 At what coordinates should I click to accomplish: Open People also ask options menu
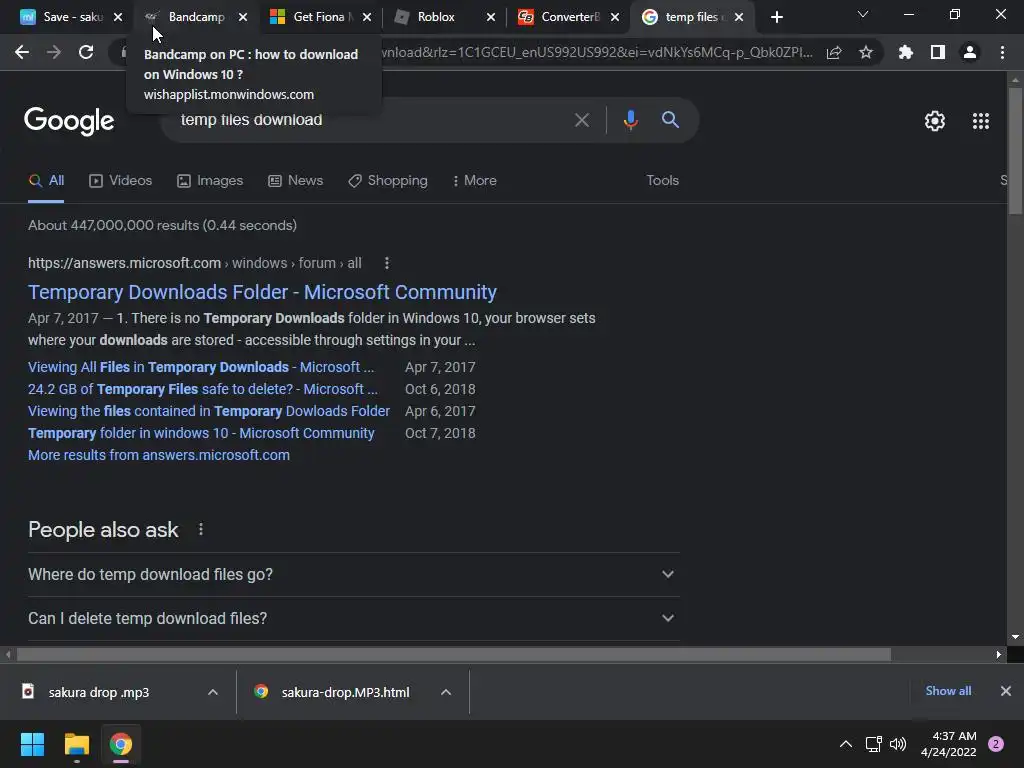point(200,530)
